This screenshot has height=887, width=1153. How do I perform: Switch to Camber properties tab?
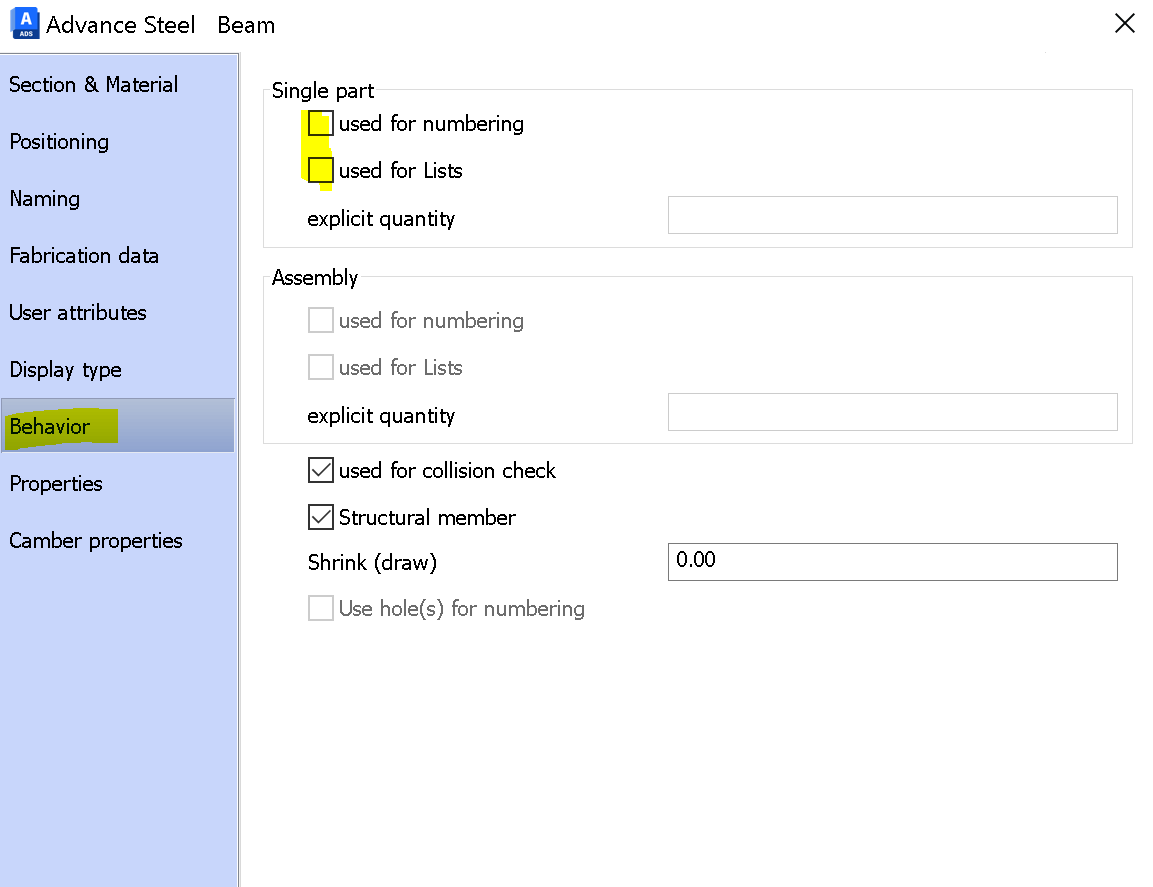coord(96,541)
